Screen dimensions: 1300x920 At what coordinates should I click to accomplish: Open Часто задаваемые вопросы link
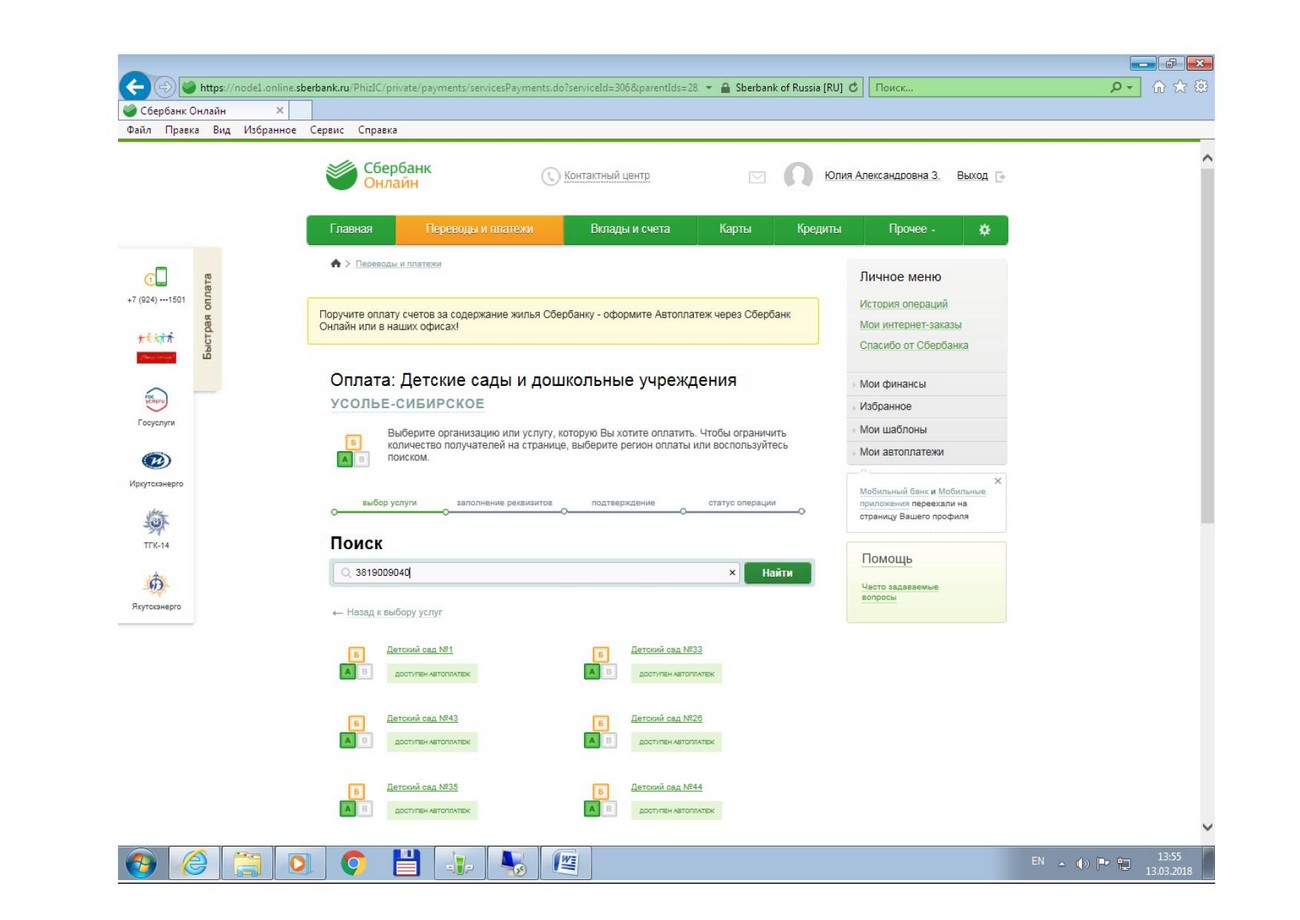[900, 592]
